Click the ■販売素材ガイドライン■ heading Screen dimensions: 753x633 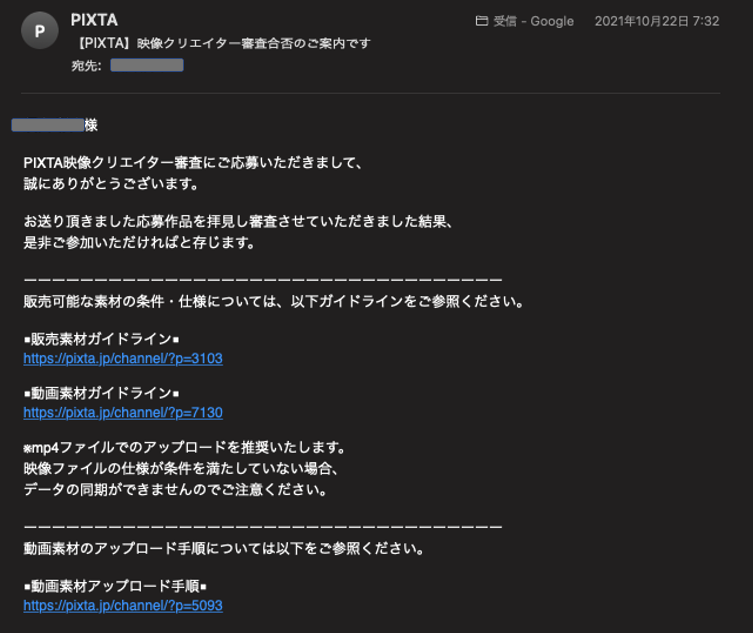pyautogui.click(x=101, y=339)
